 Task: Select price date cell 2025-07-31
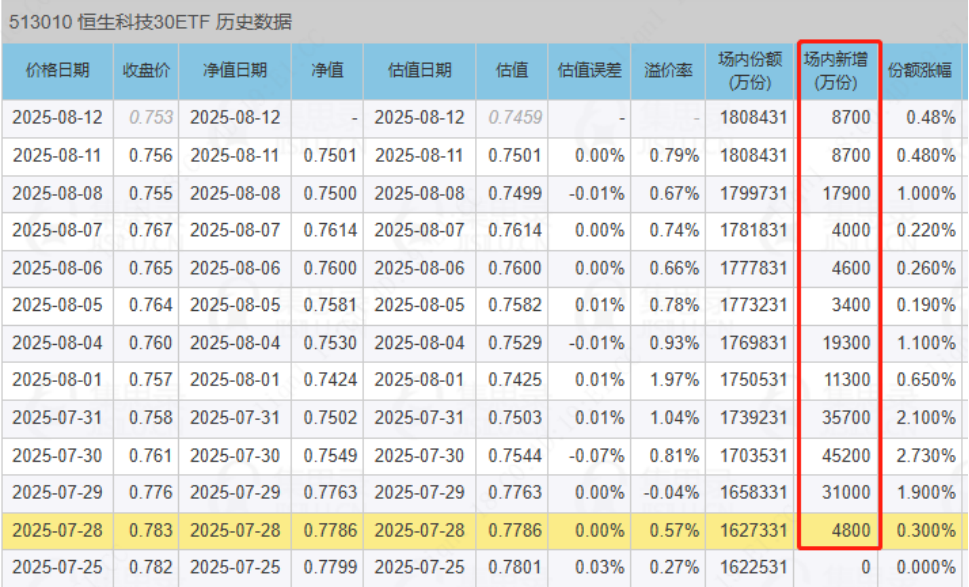57,418
